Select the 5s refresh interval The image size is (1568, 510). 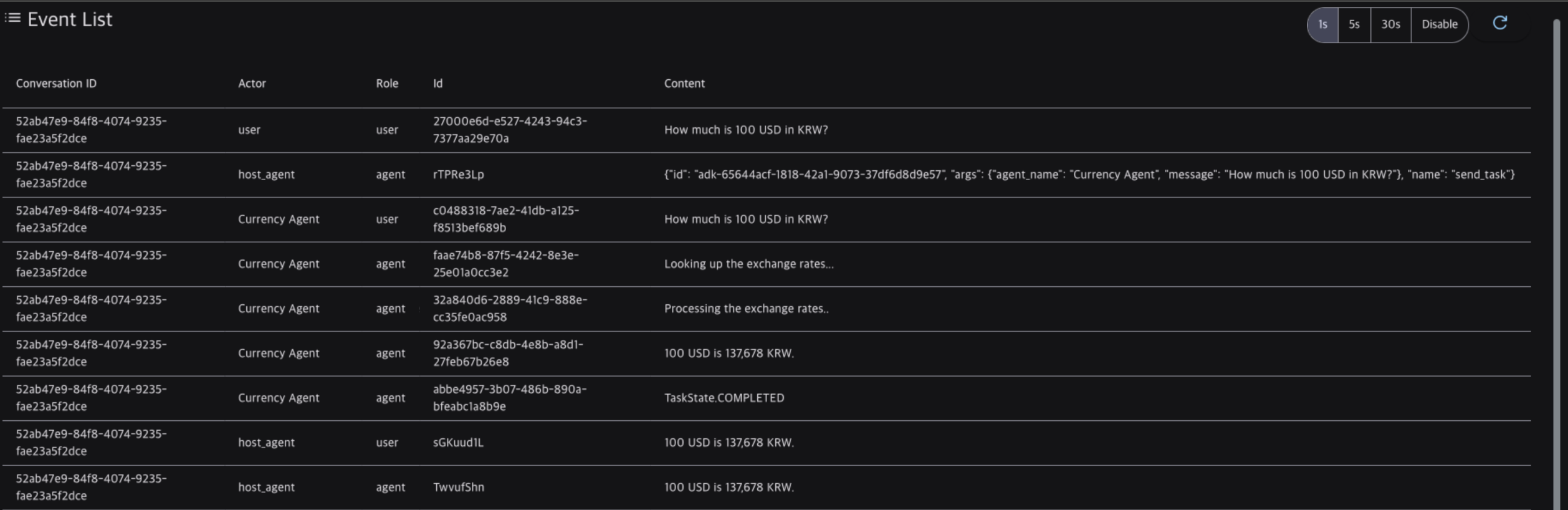1354,24
